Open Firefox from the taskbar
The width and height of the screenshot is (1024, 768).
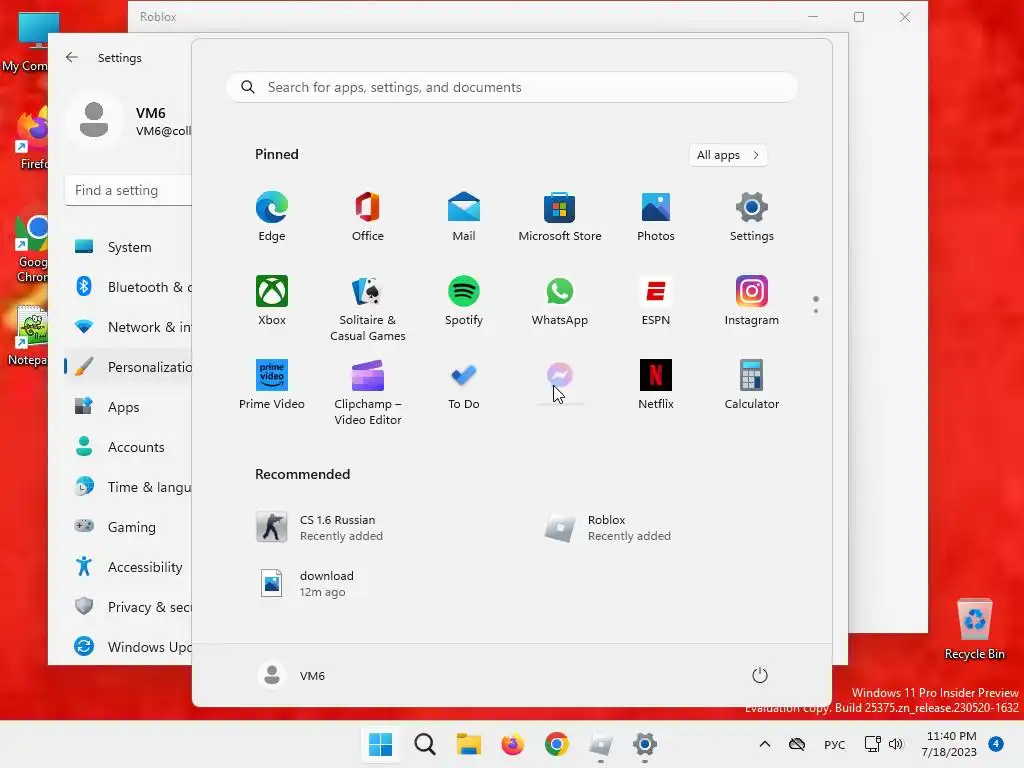[513, 744]
